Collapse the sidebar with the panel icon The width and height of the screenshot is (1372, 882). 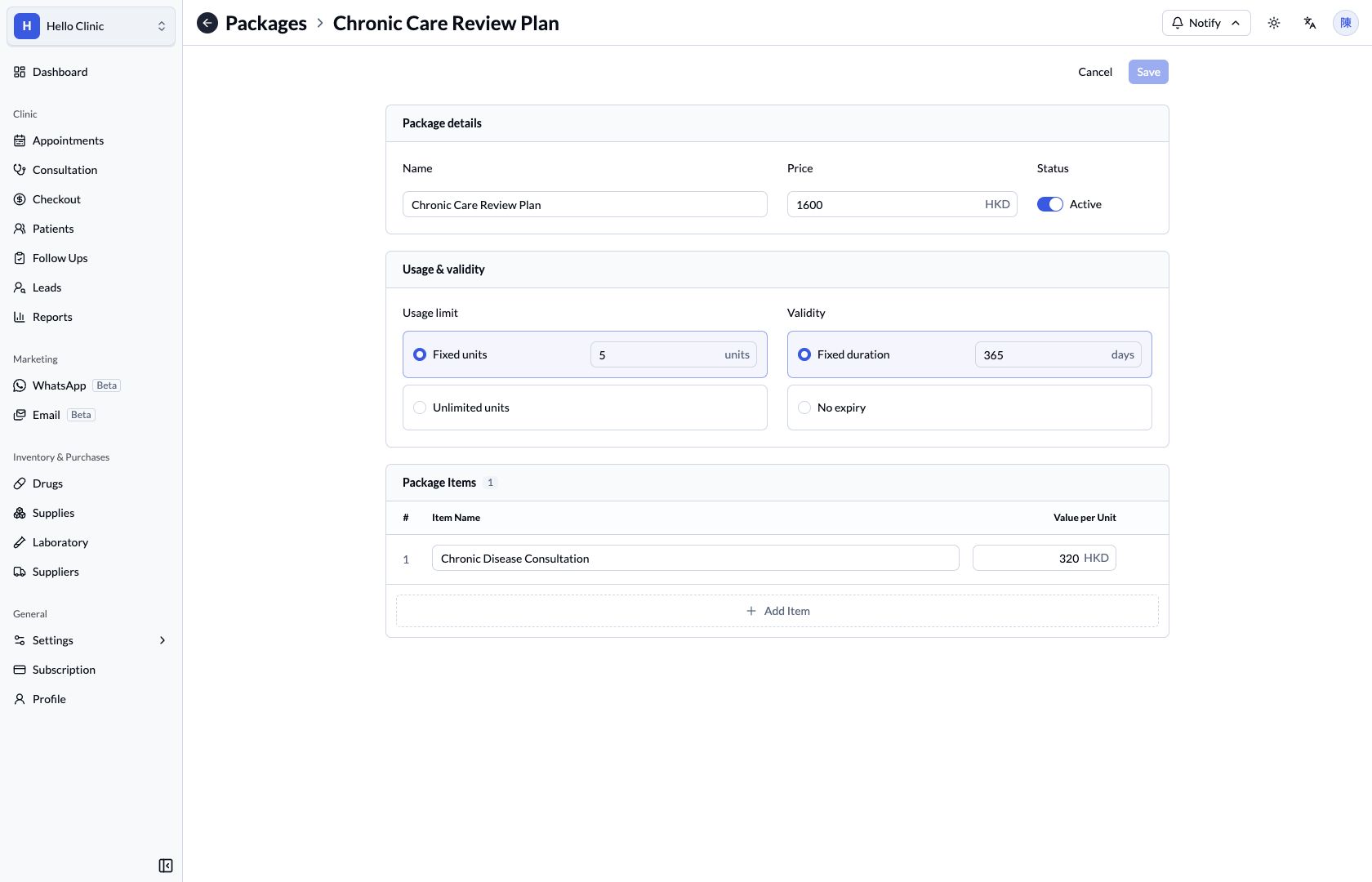click(x=166, y=866)
